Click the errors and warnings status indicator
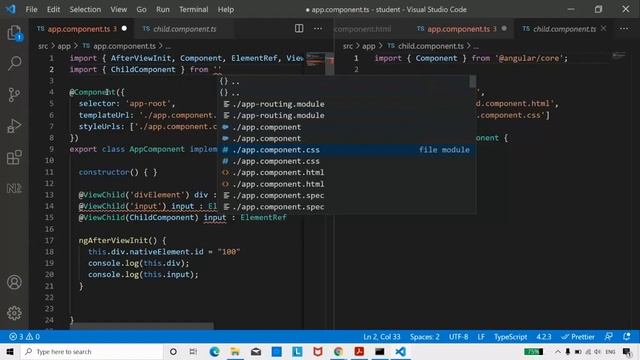Viewport: 640px width, 360px height. click(24, 337)
